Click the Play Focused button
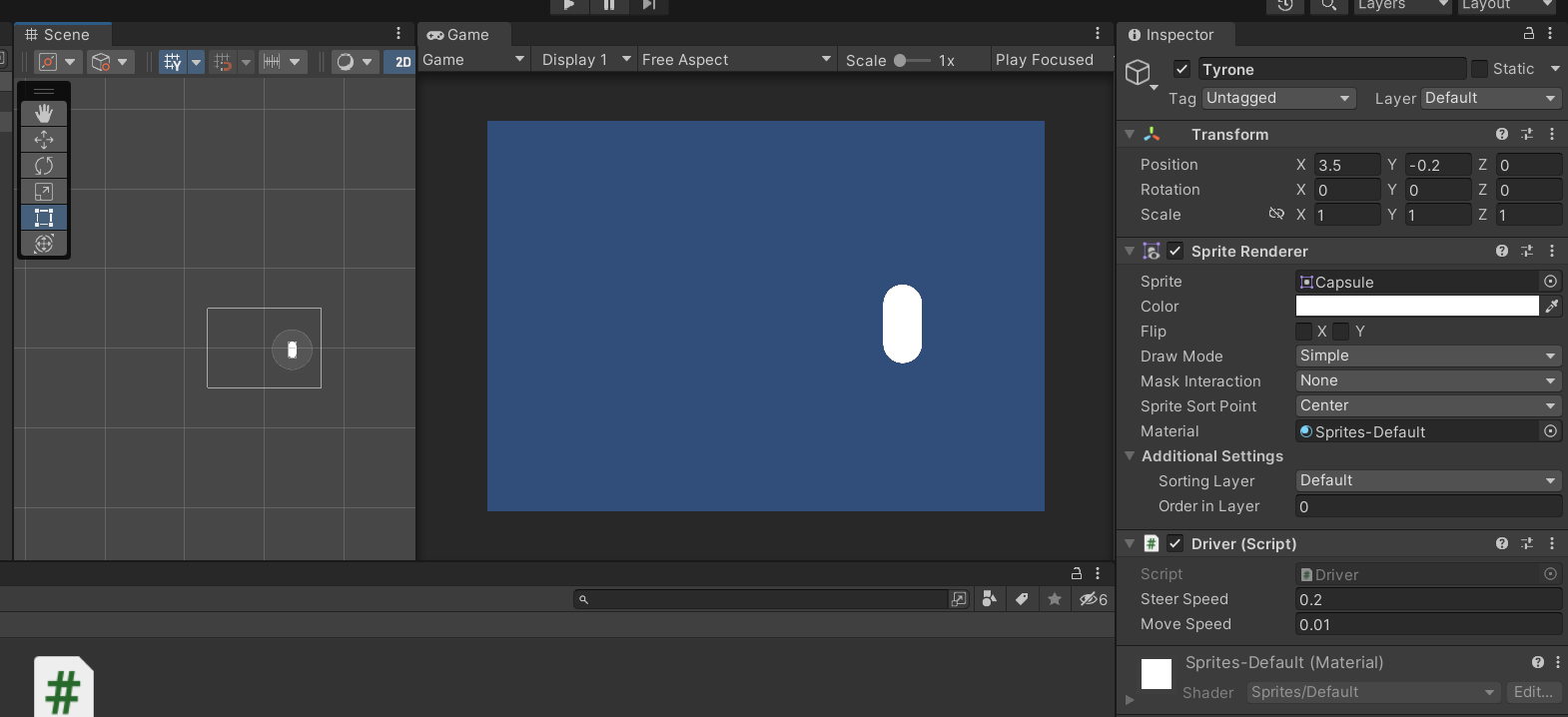 (1044, 60)
